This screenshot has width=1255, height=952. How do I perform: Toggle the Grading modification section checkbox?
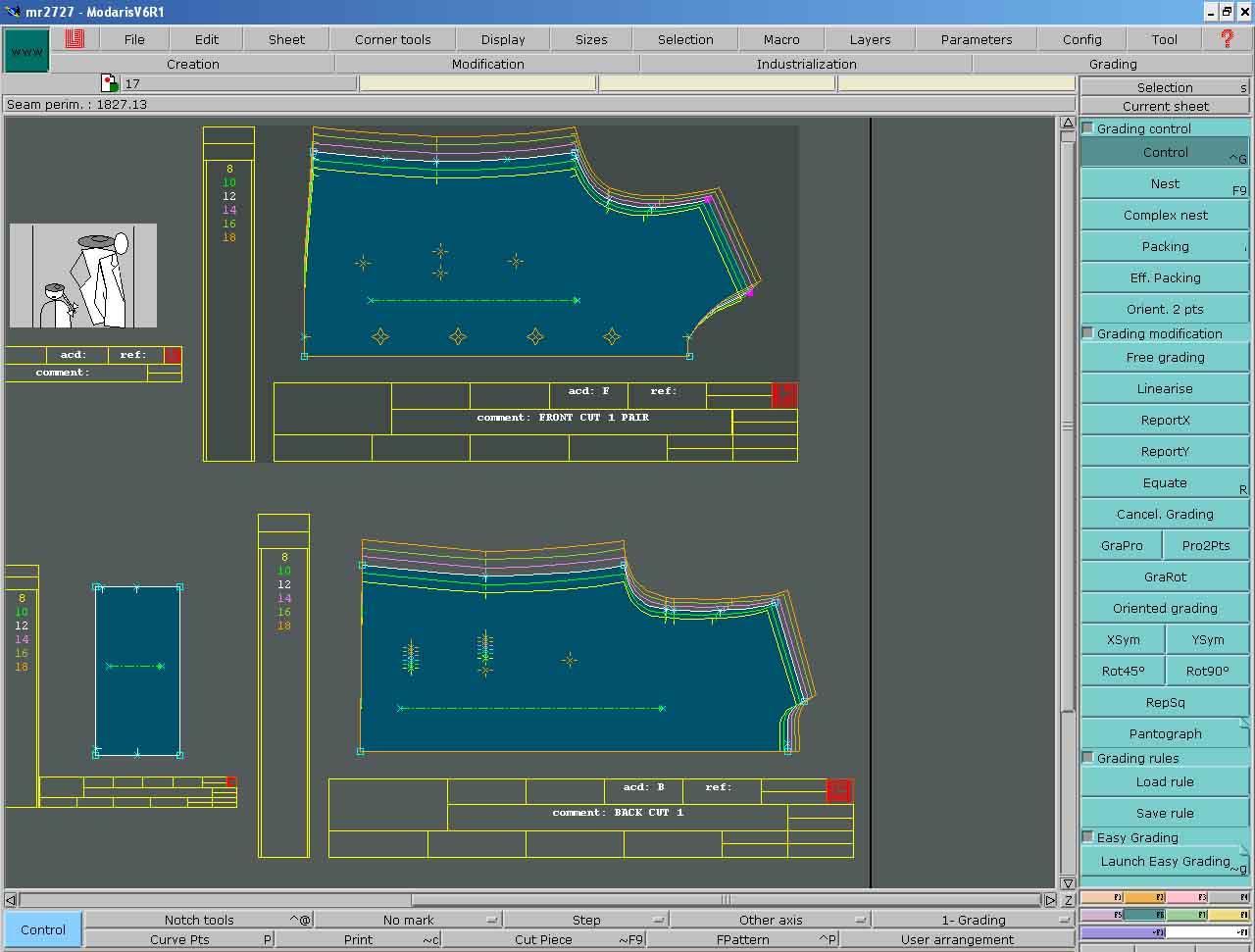click(1087, 333)
